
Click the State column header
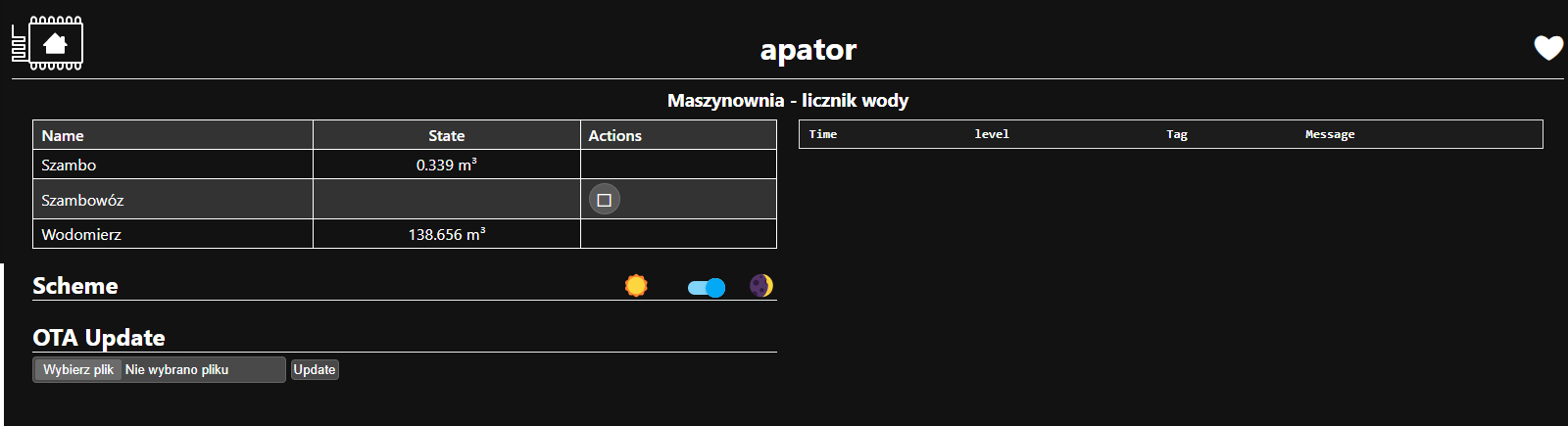[446, 135]
